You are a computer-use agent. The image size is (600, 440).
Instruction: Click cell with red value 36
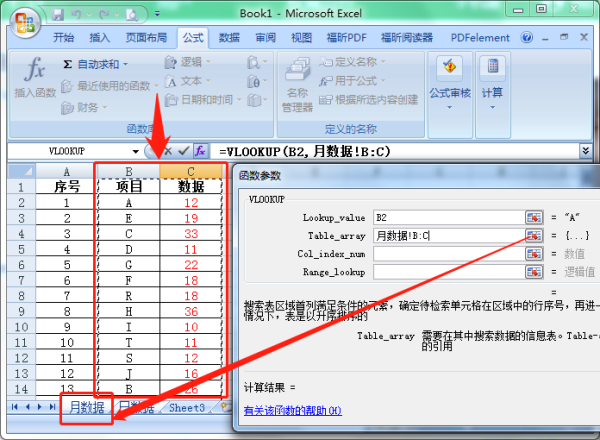[x=191, y=311]
